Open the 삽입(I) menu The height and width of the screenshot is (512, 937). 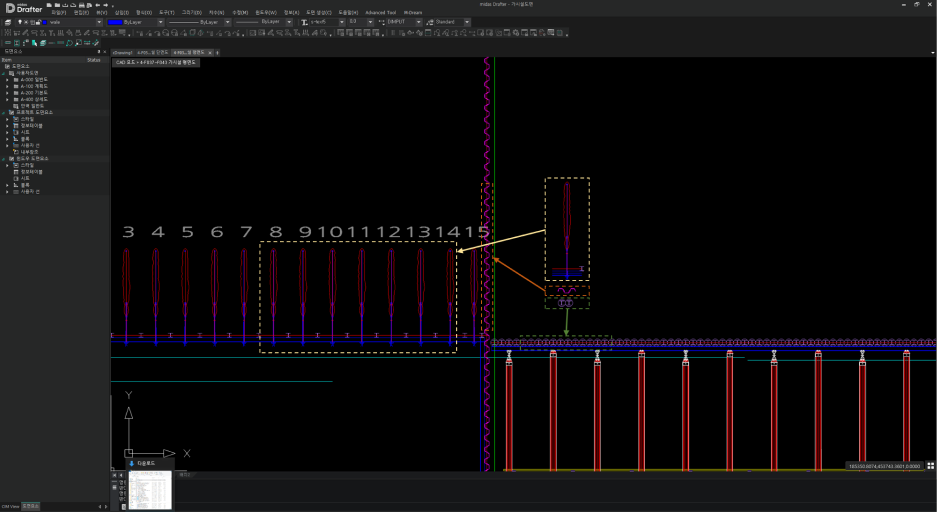[x=121, y=13]
